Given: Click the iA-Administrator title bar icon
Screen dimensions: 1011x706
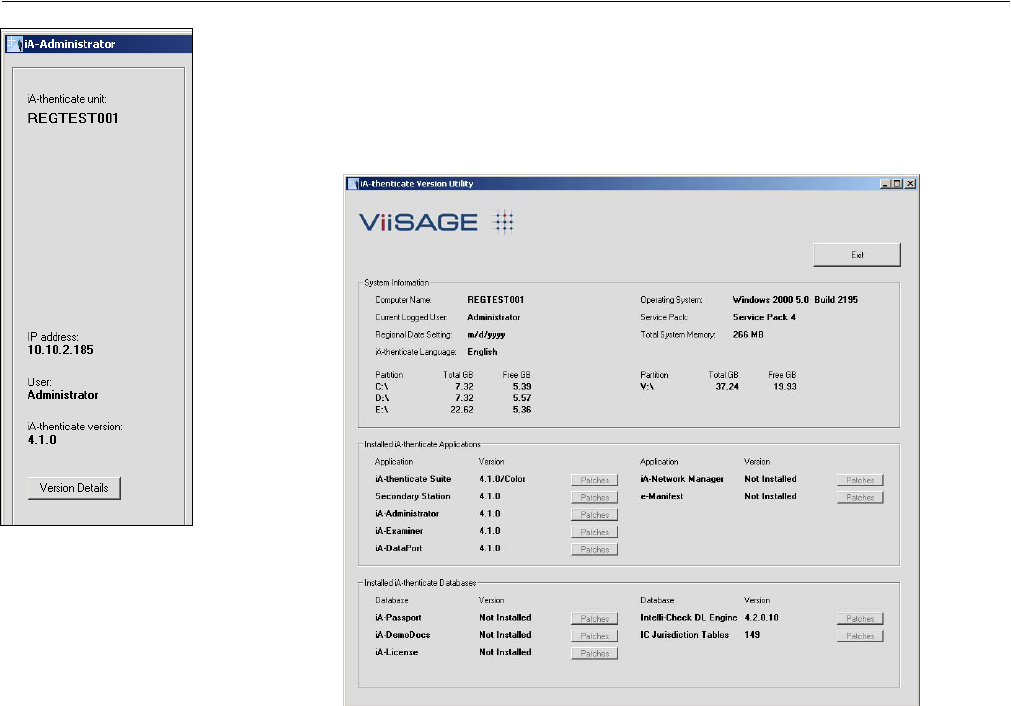Looking at the screenshot, I should pyautogui.click(x=14, y=44).
